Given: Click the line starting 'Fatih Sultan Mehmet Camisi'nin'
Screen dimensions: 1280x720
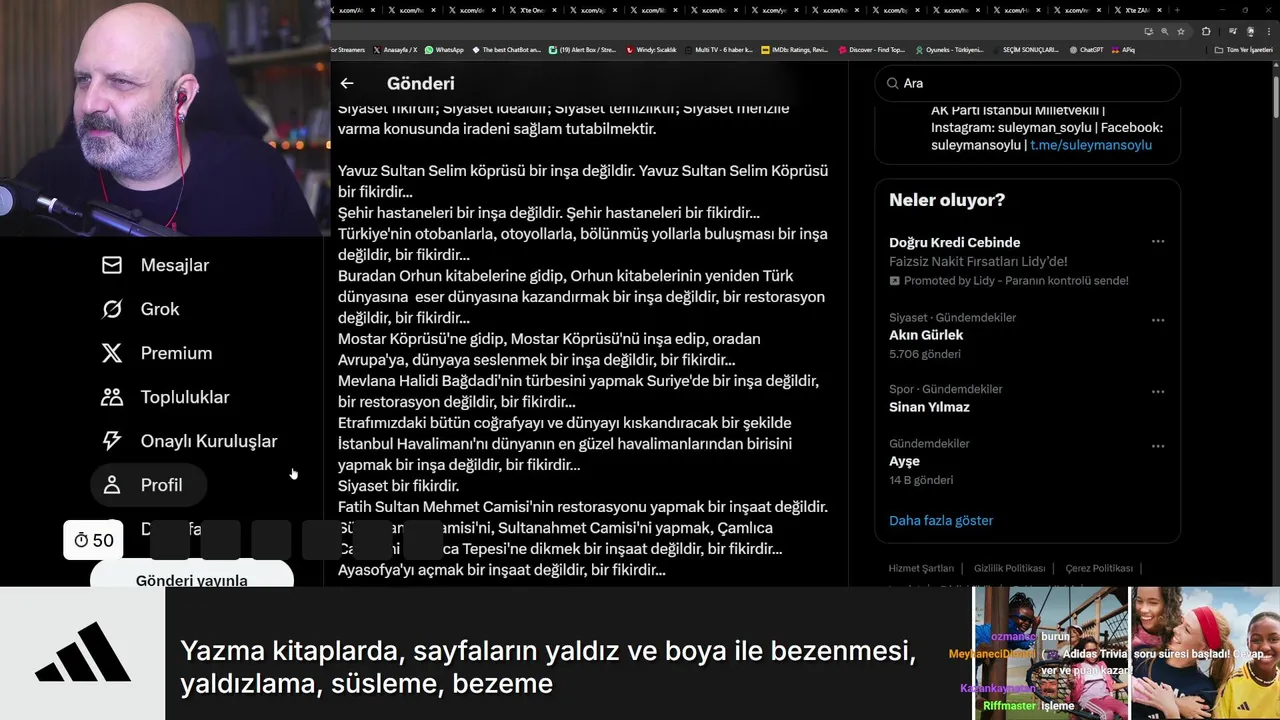Looking at the screenshot, I should pos(583,507).
